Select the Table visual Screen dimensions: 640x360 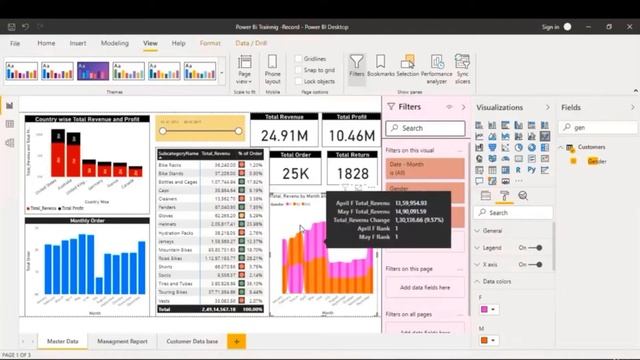click(492, 170)
